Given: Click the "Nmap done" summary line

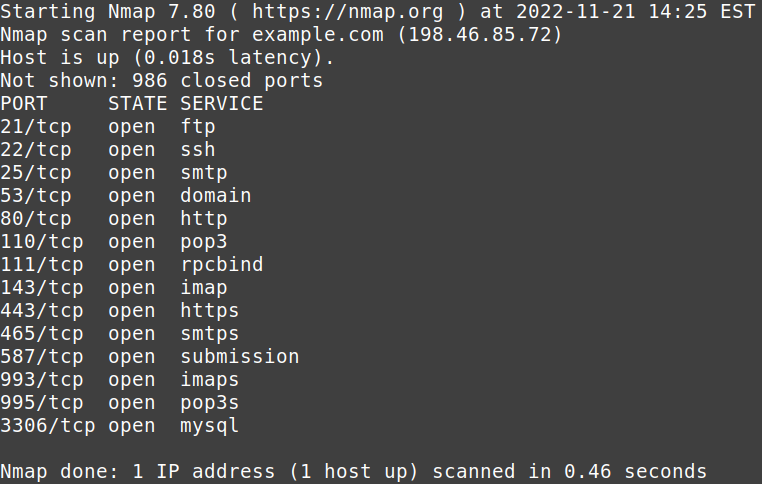Looking at the screenshot, I should coord(353,471).
